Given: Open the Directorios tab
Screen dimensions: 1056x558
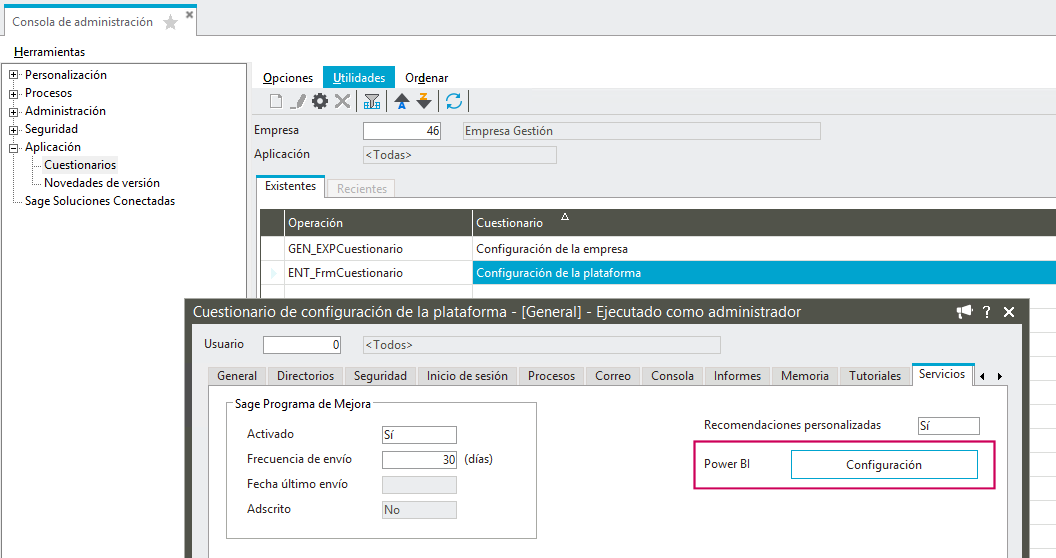Looking at the screenshot, I should click(305, 376).
